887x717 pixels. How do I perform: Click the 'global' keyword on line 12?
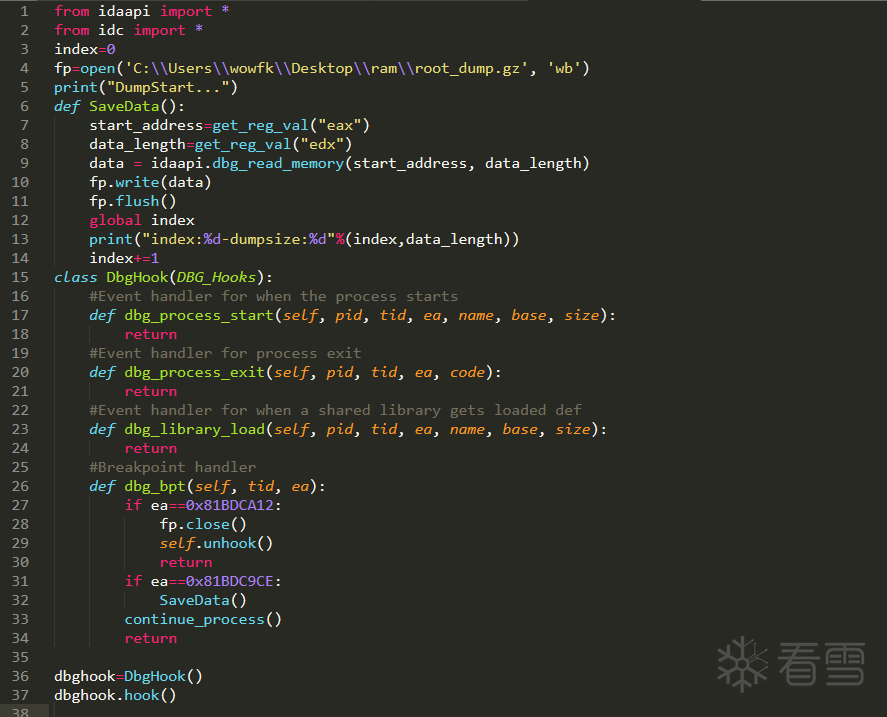115,220
